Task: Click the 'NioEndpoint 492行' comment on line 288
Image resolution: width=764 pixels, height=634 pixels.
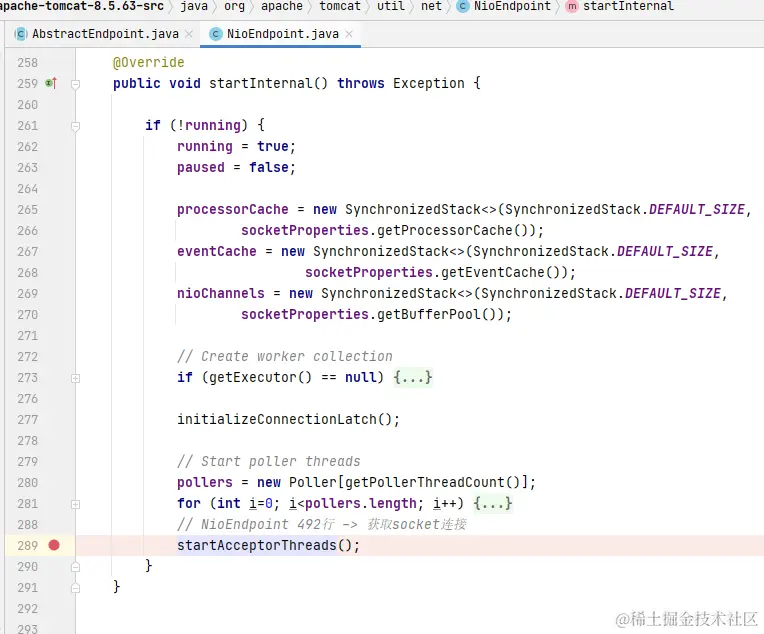Action: 322,524
